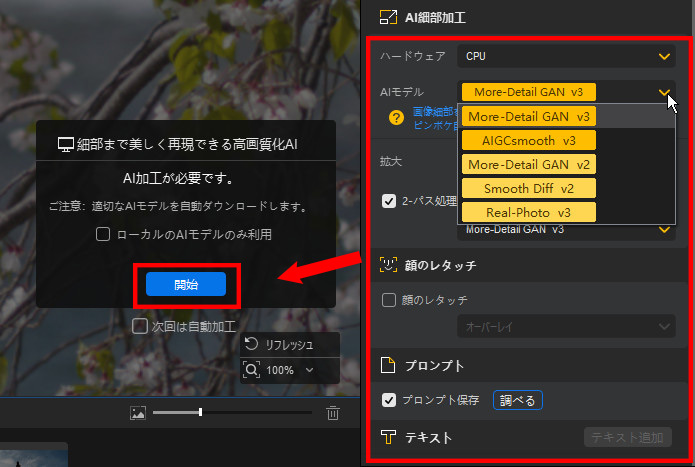695x467 pixels.
Task: Select Smooth Diff v2 model option
Action: 529,188
